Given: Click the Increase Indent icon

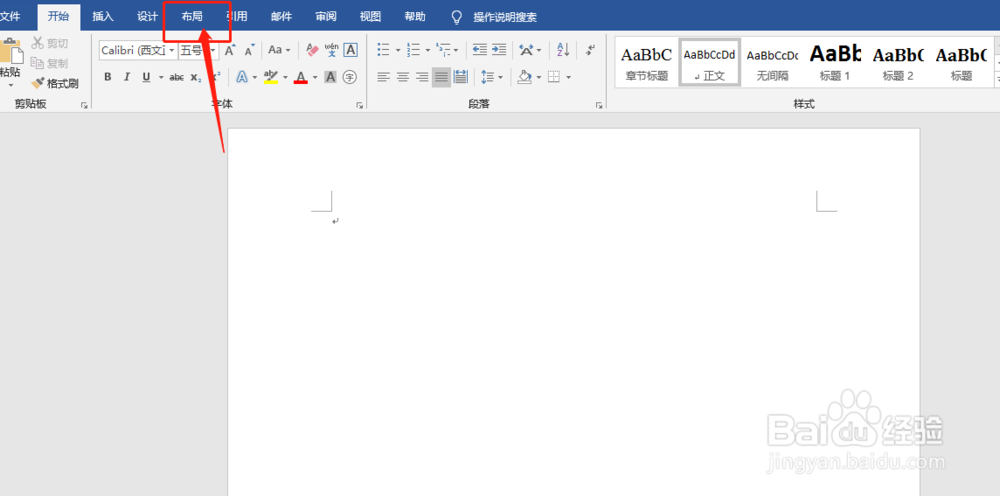Looking at the screenshot, I should (499, 50).
